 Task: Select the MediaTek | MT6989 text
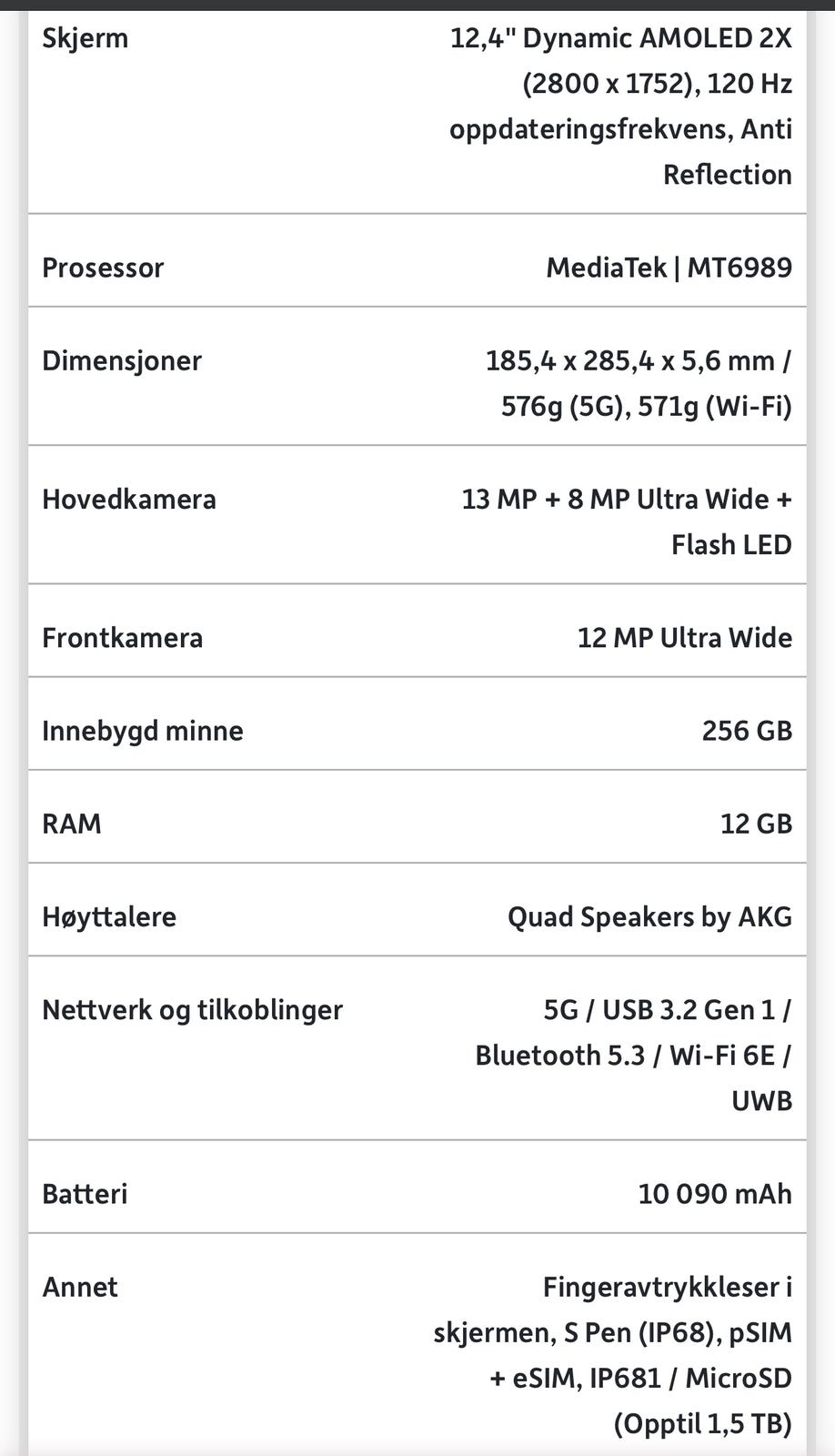[669, 268]
